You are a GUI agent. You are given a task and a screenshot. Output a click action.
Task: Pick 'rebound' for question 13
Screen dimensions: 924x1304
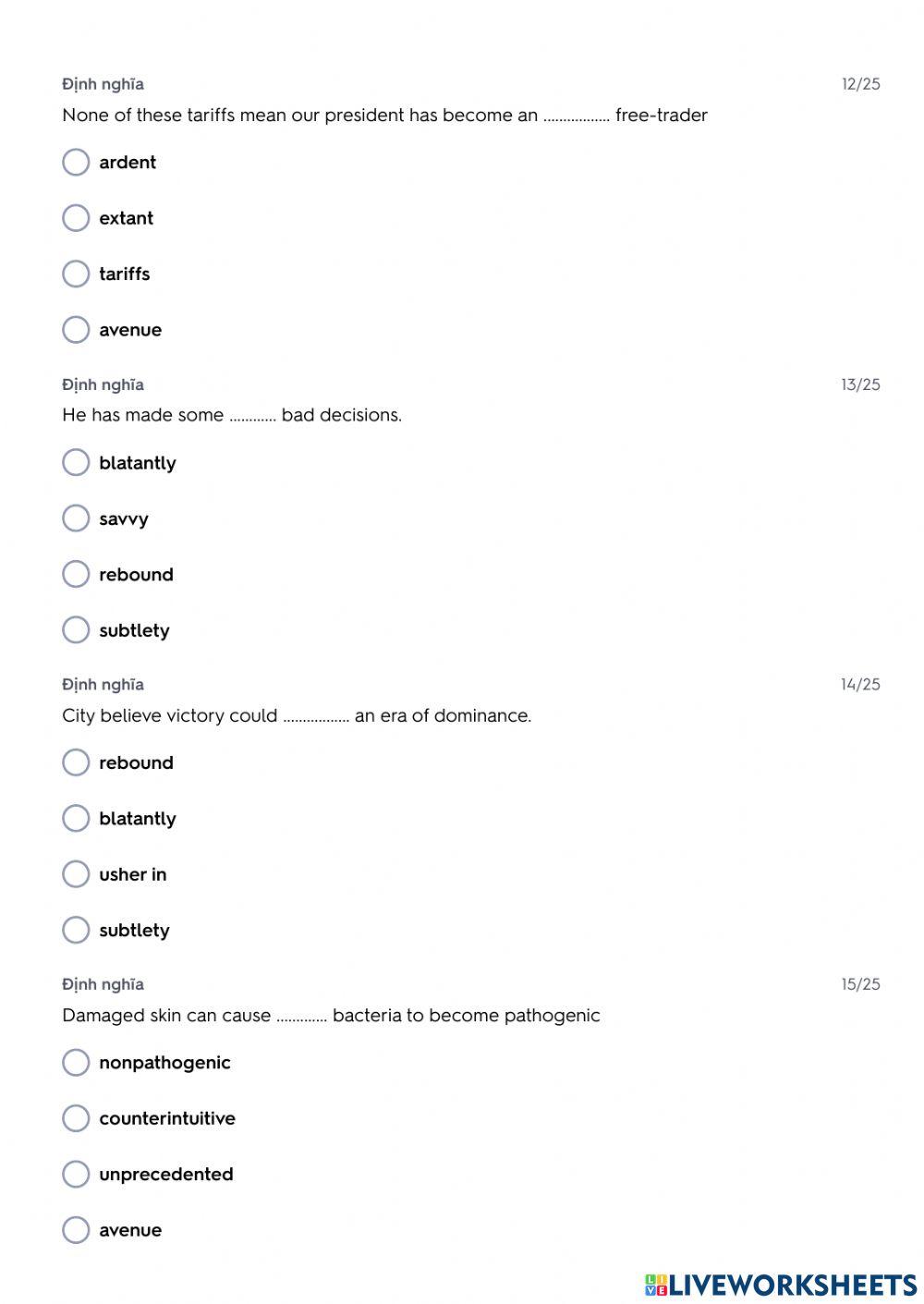(76, 574)
